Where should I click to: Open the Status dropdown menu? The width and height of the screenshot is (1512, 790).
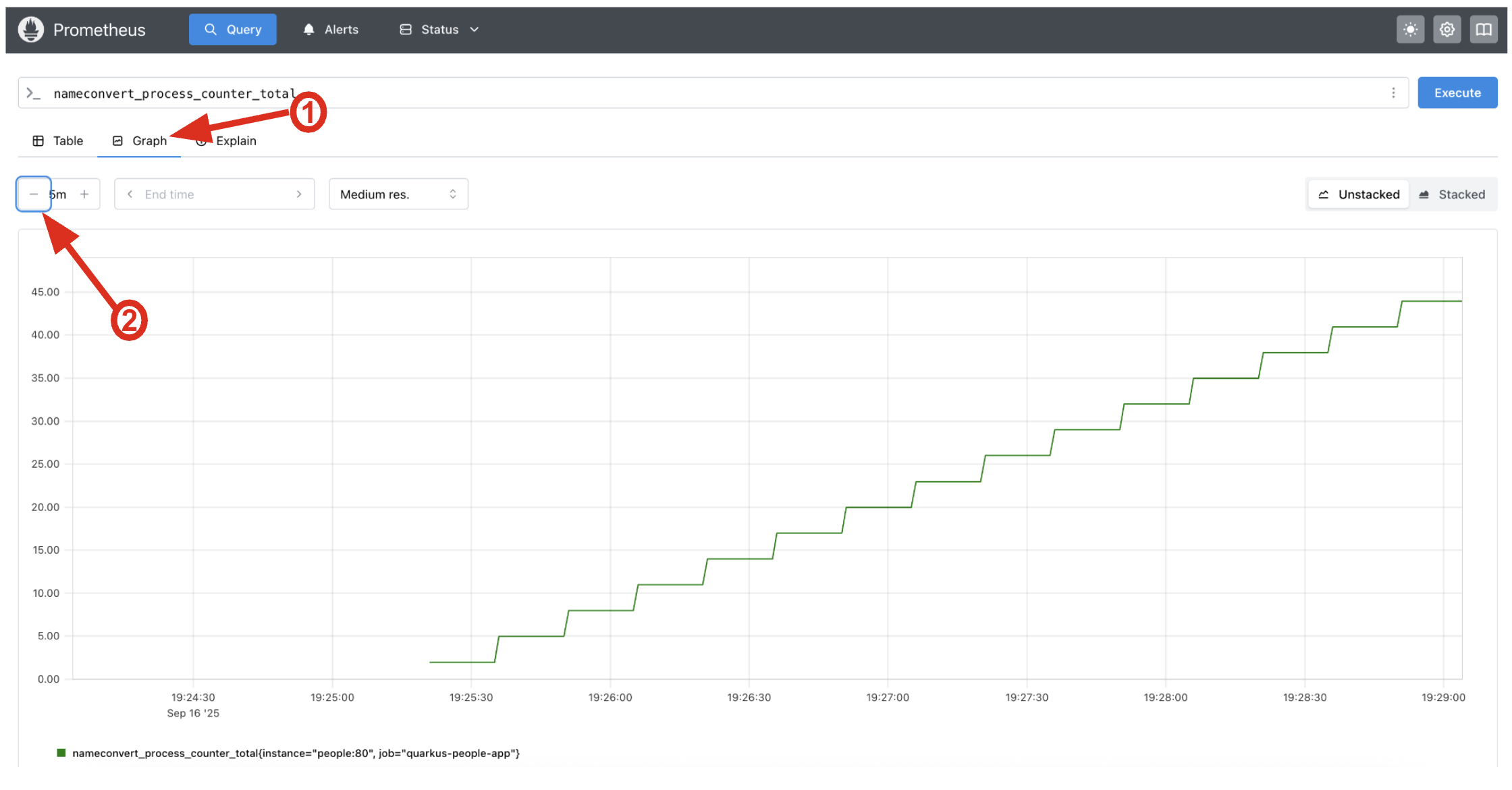pos(439,30)
